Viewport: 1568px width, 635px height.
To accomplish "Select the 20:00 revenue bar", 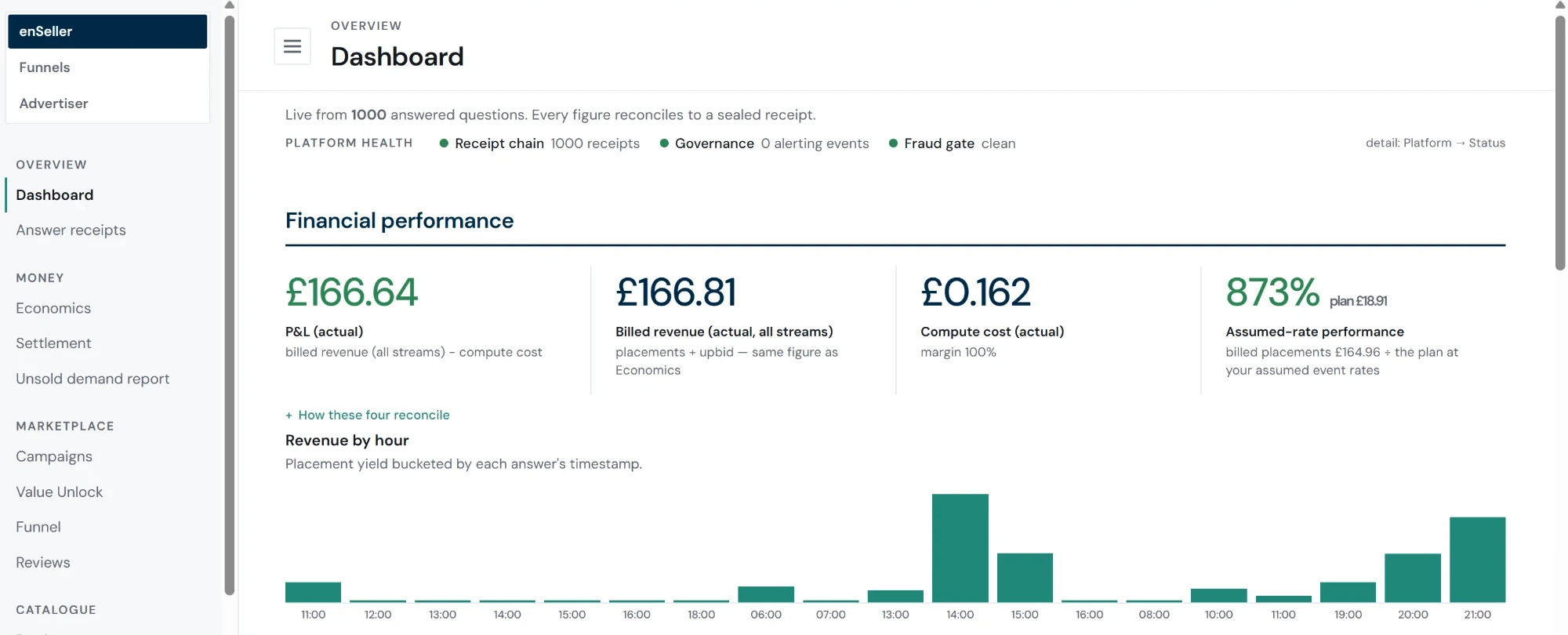I will [x=1413, y=578].
